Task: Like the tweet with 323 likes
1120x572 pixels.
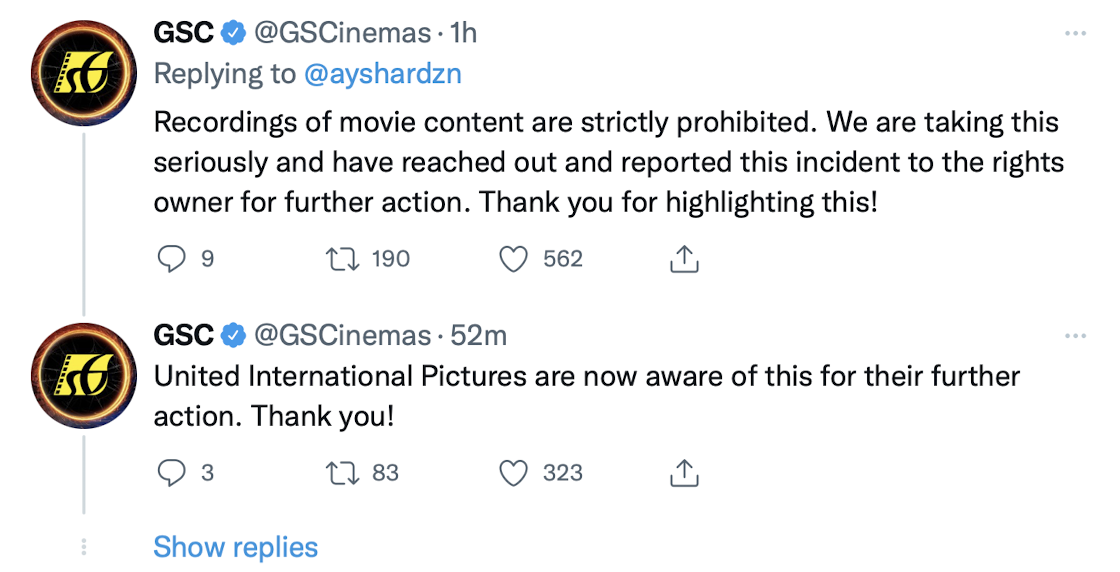Action: point(513,473)
